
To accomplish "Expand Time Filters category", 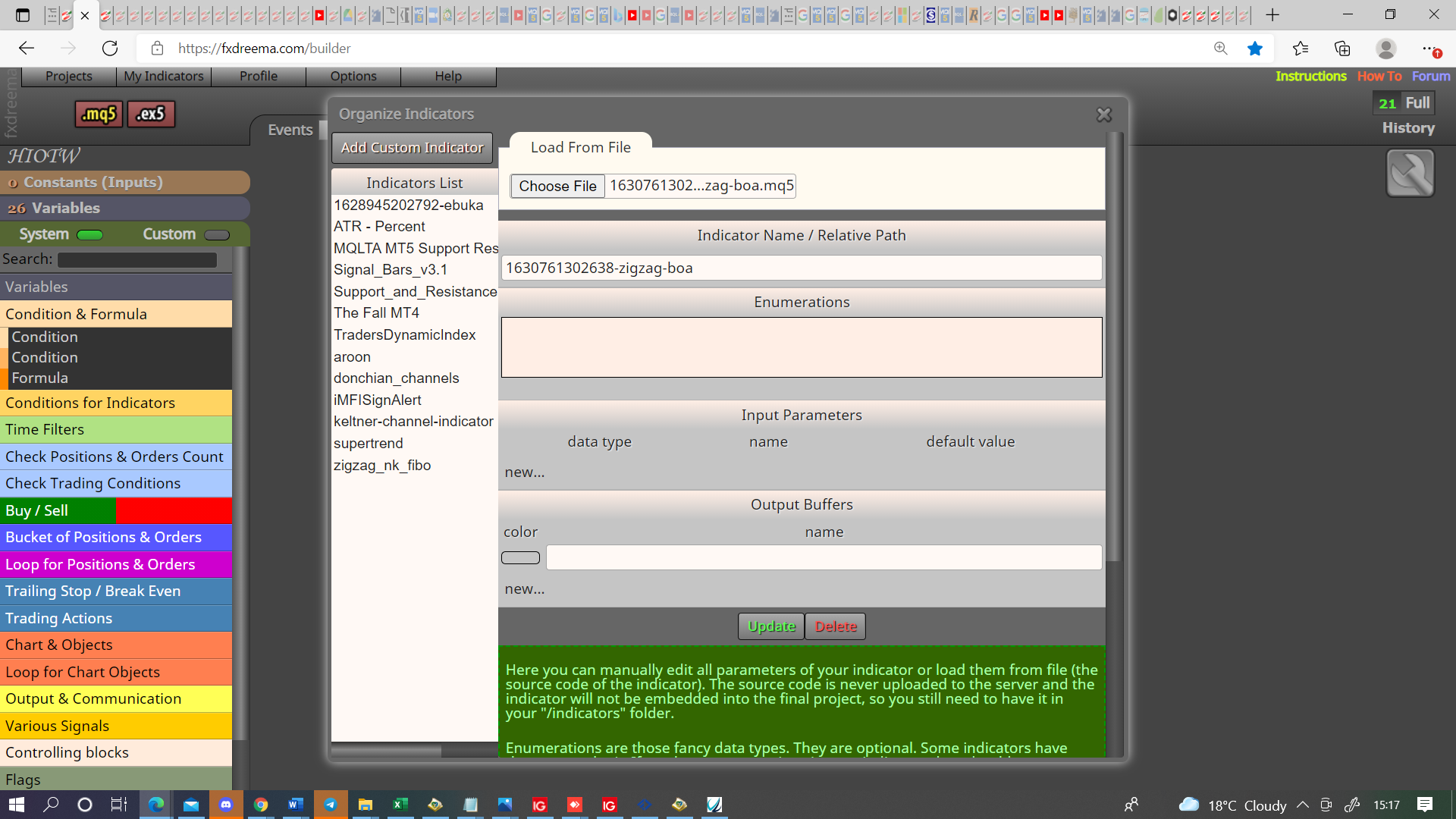I will [116, 429].
